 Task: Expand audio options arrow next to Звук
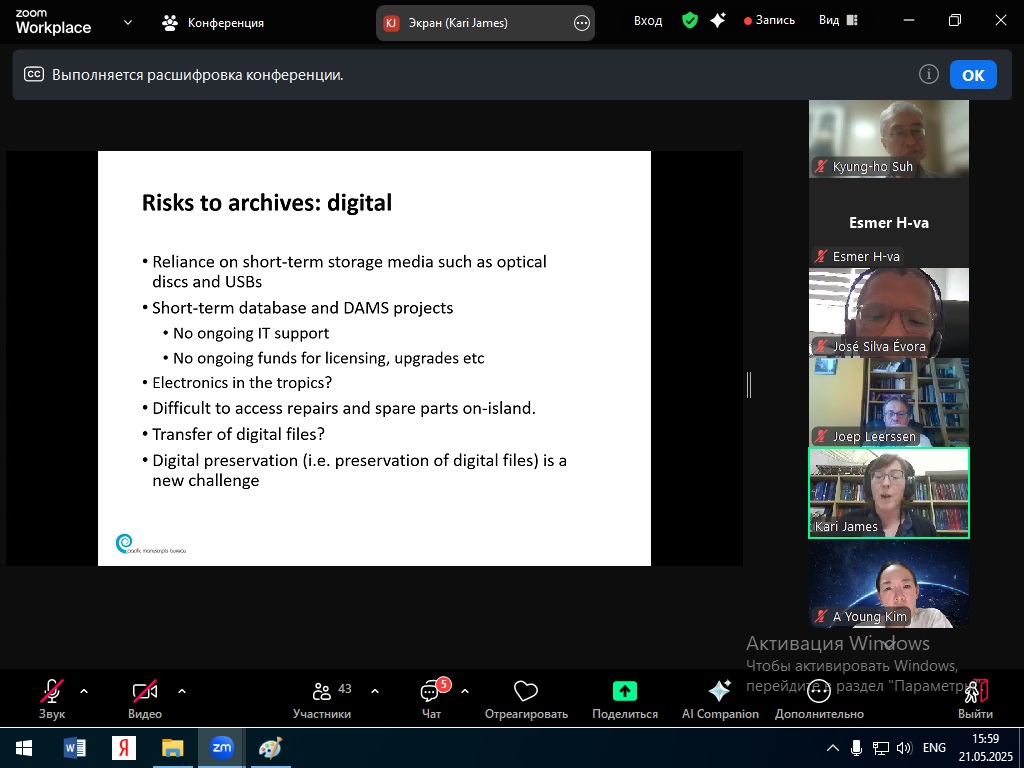(84, 691)
